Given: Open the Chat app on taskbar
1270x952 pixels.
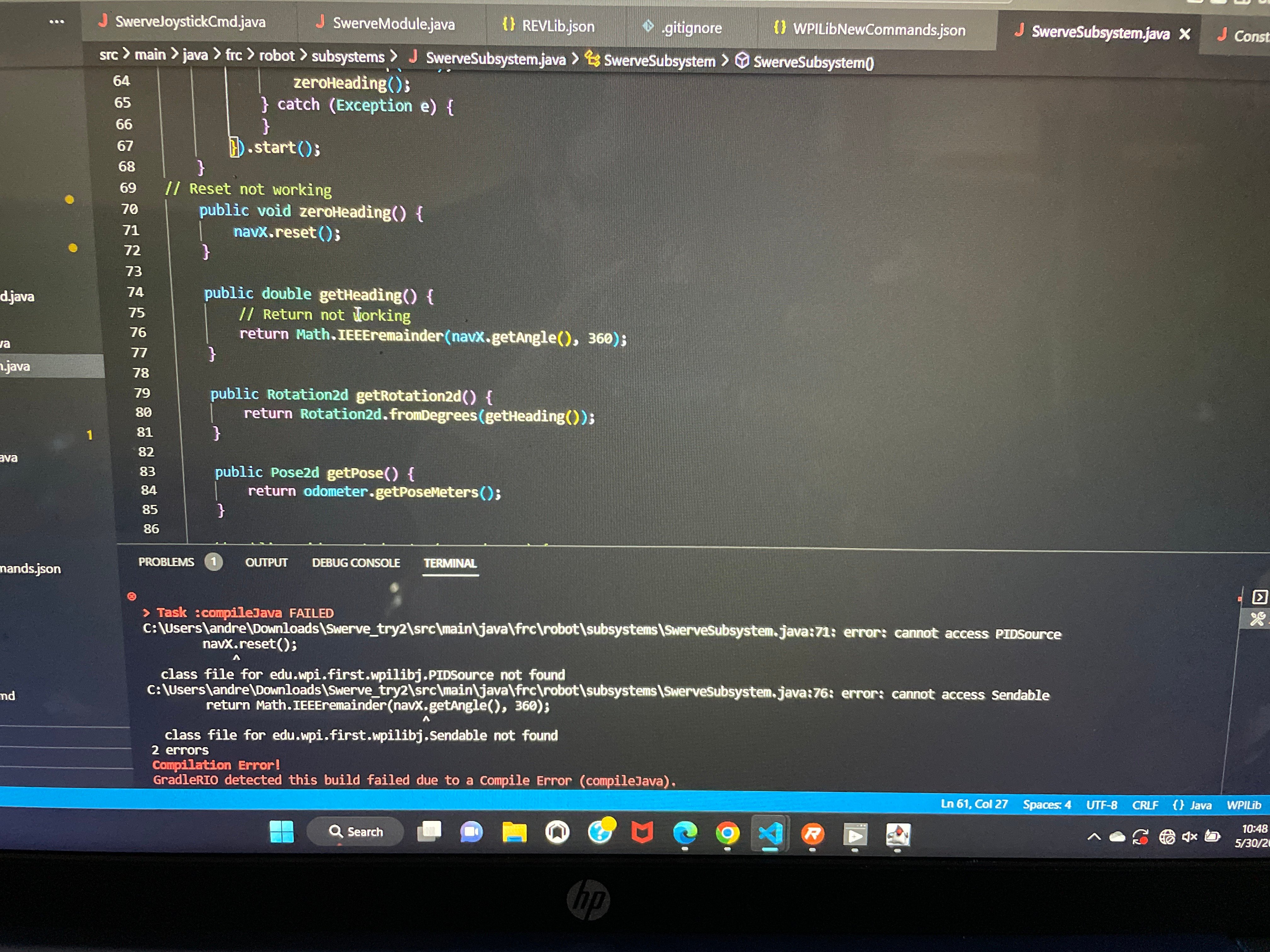Looking at the screenshot, I should tap(471, 832).
